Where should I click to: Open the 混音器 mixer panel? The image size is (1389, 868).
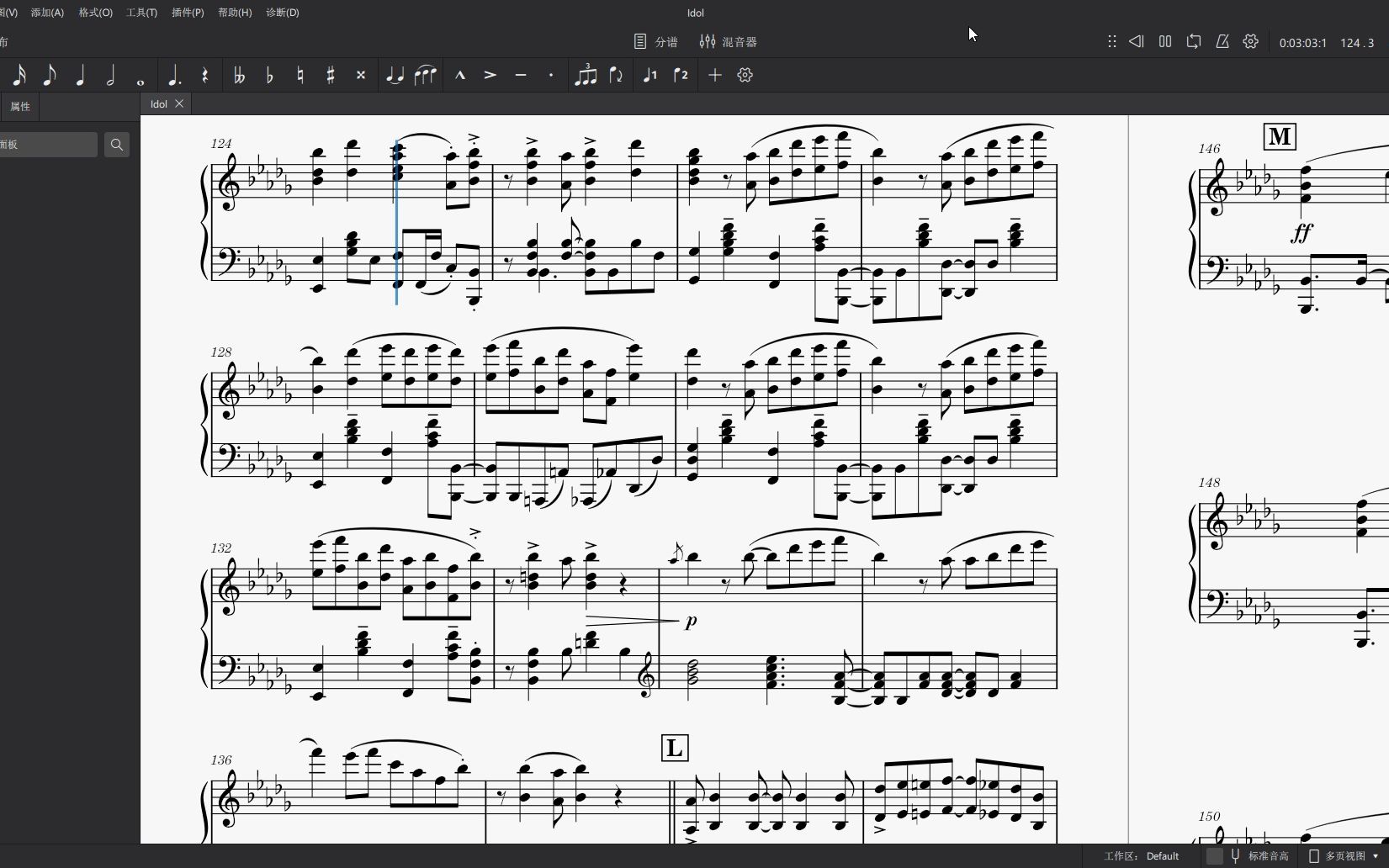click(729, 41)
